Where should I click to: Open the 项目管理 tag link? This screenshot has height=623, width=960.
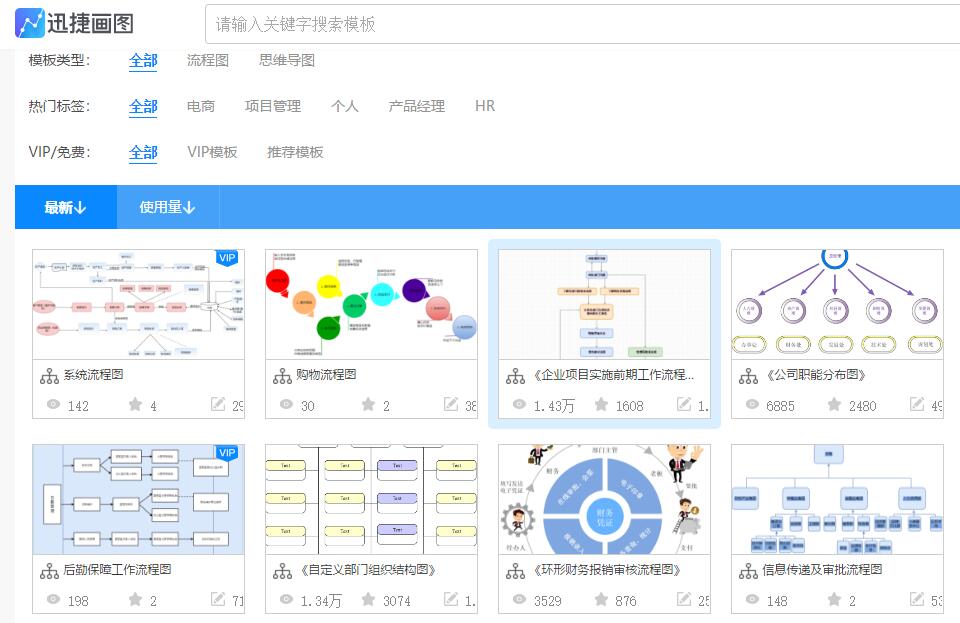(x=273, y=106)
